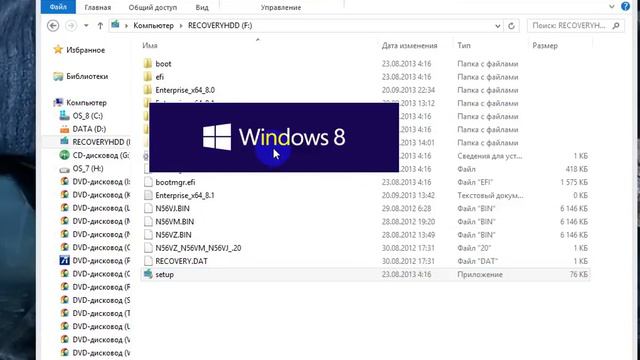This screenshot has width=640, height=360.
Task: Select CD-дисковод (G:) drive
Action: tap(101, 155)
